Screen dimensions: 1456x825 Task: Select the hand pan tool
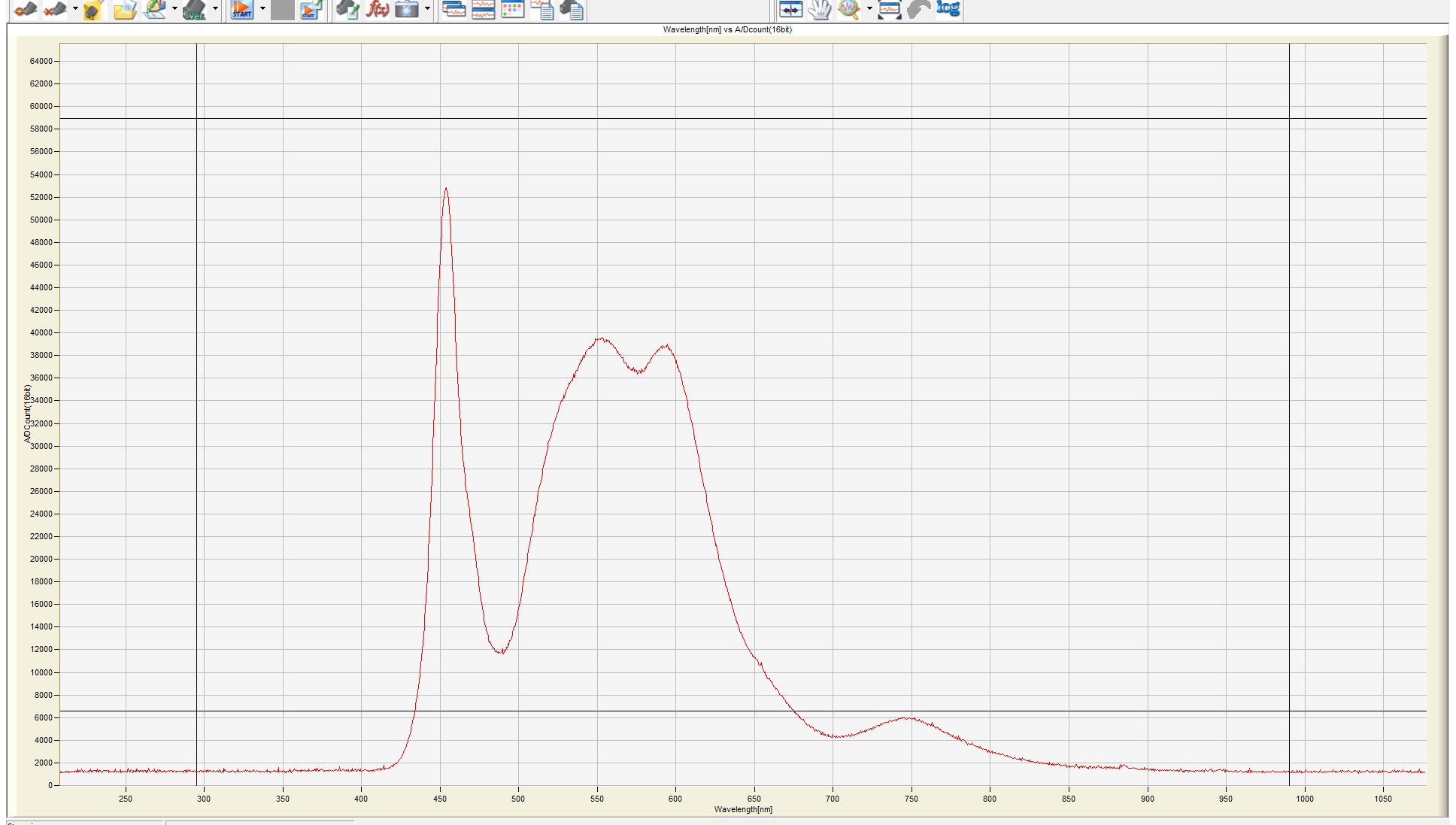(820, 10)
